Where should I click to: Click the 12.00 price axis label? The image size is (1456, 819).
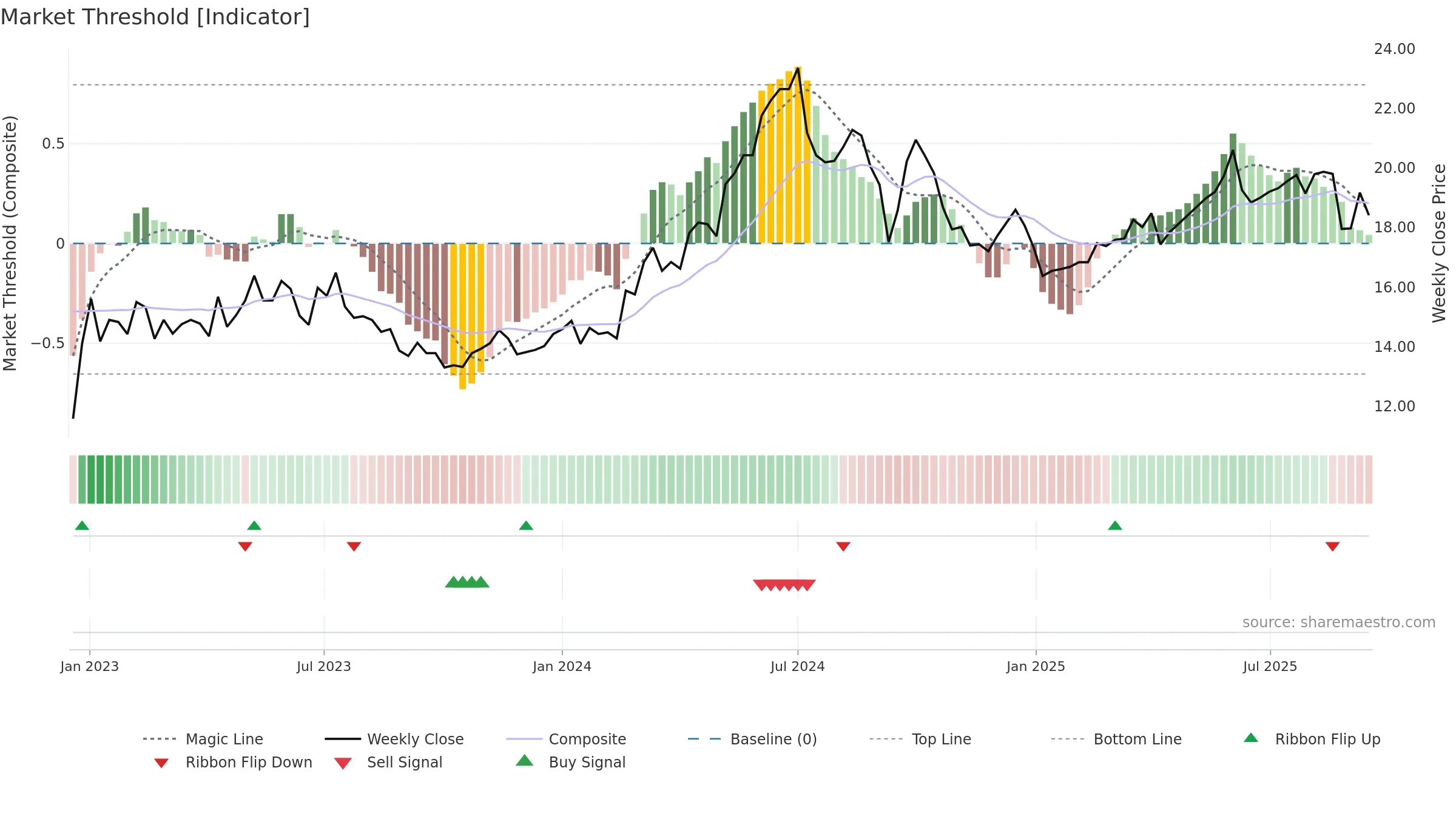point(1395,406)
